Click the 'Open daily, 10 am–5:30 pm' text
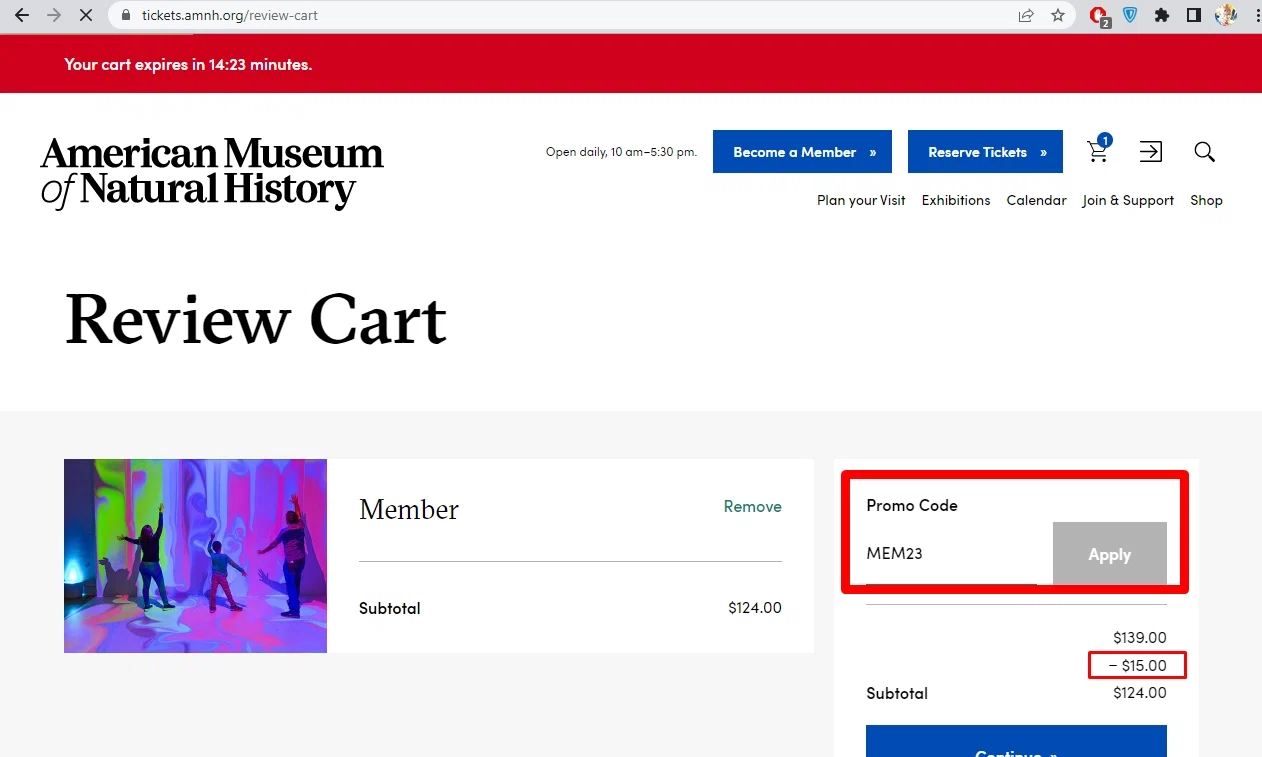This screenshot has width=1262, height=757. 621,152
